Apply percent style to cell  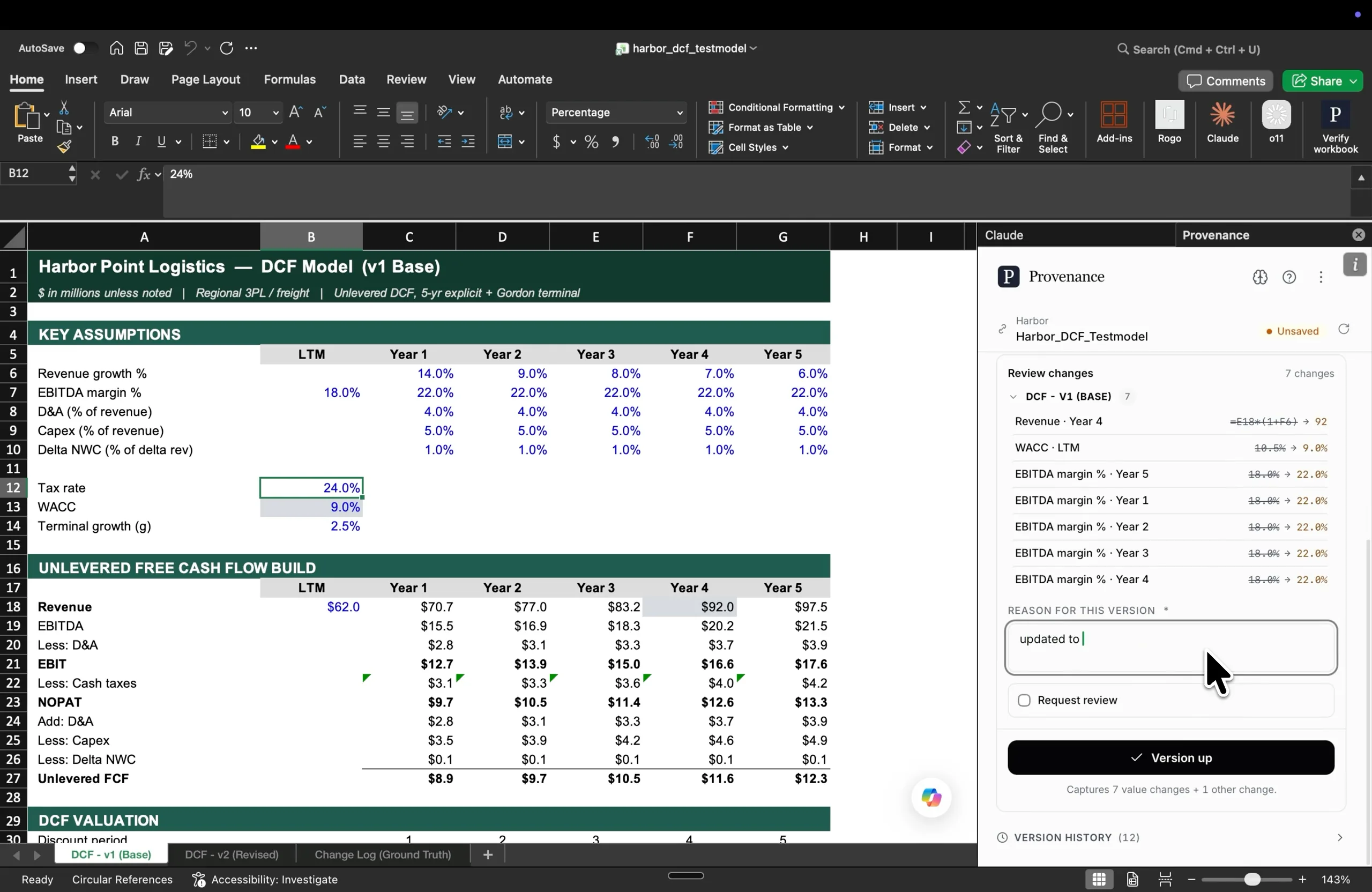(x=592, y=142)
